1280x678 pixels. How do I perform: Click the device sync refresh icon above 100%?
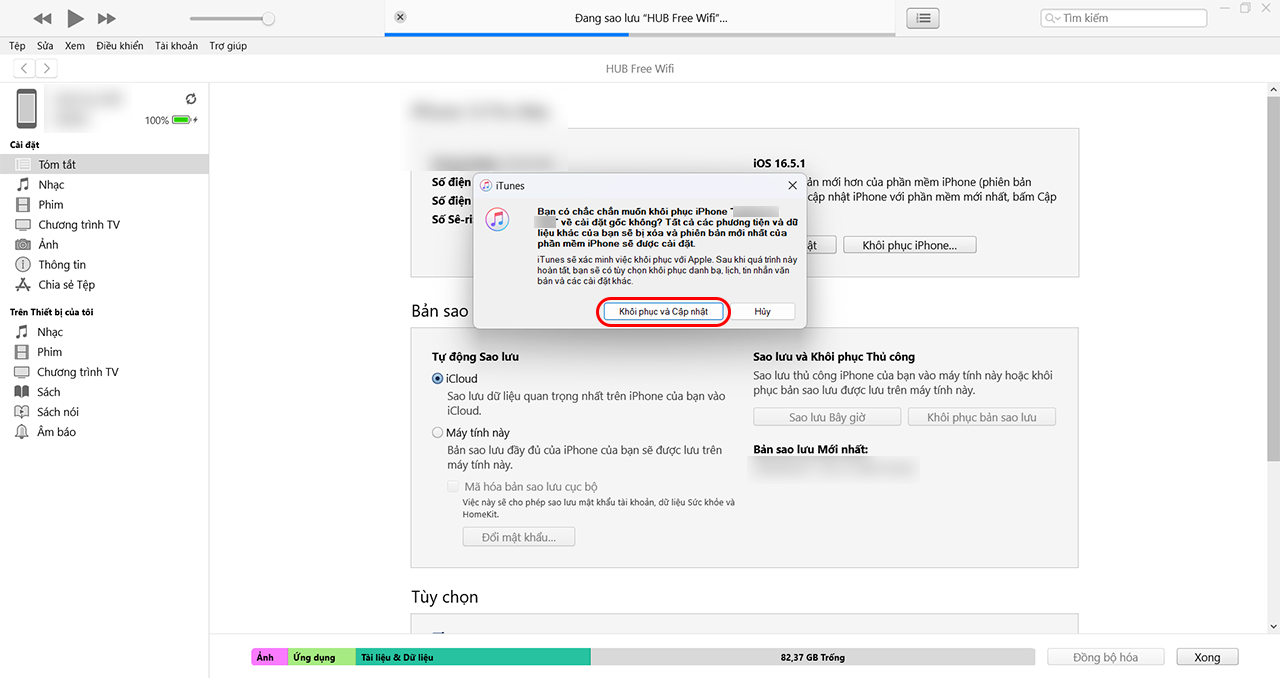pos(190,99)
